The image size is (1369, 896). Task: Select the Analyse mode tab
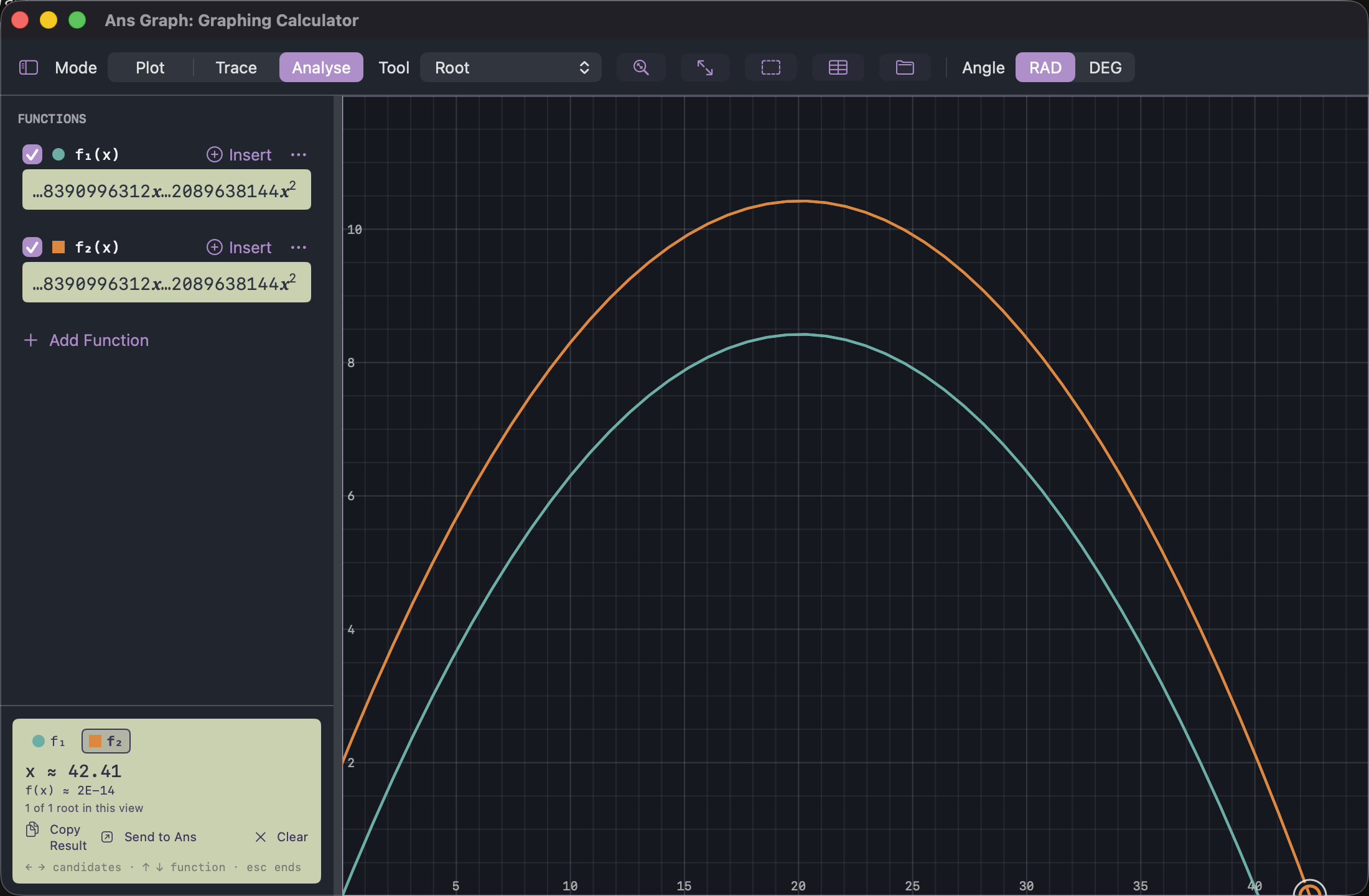point(321,67)
